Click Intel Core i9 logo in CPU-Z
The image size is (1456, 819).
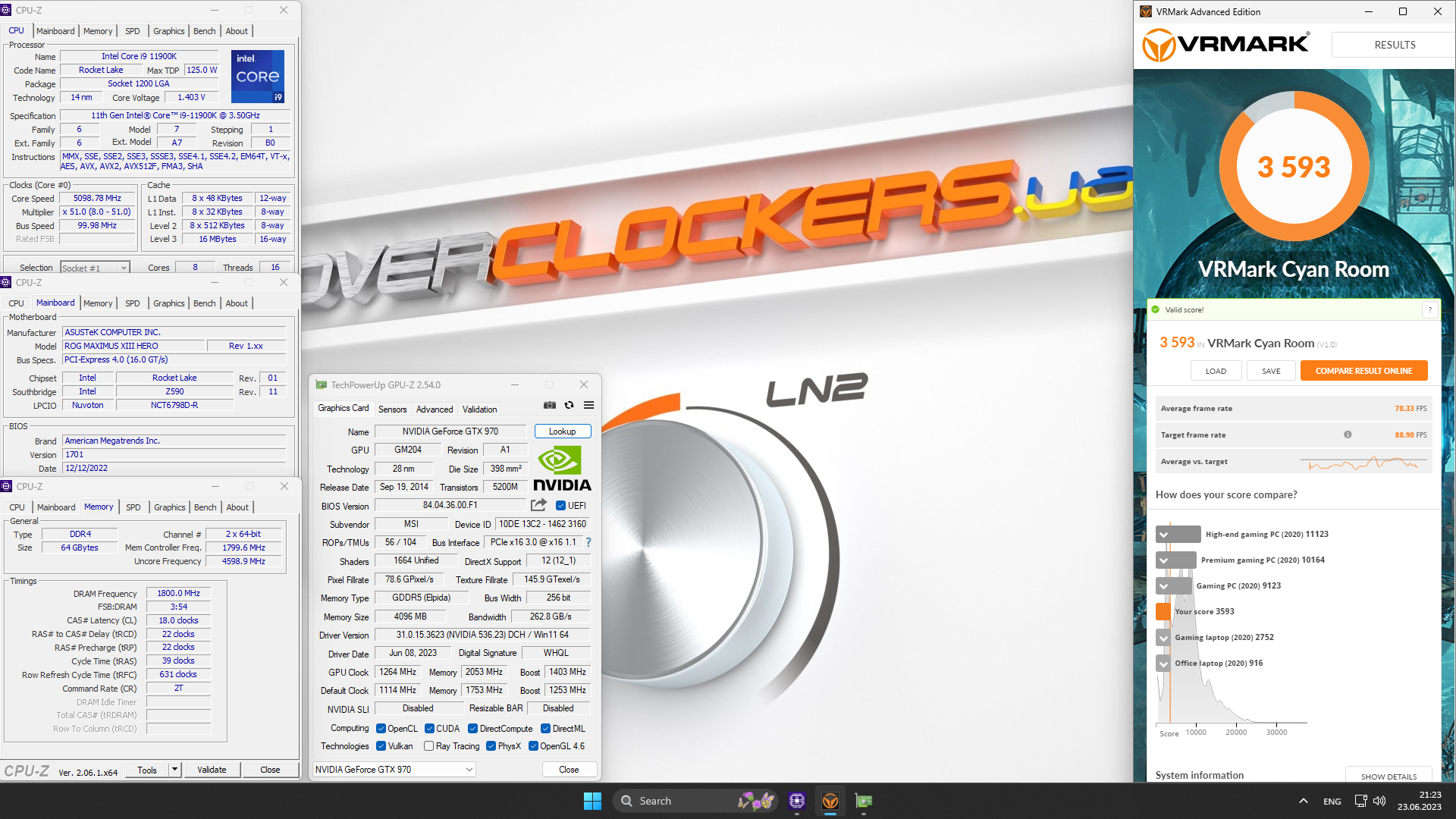tap(258, 77)
